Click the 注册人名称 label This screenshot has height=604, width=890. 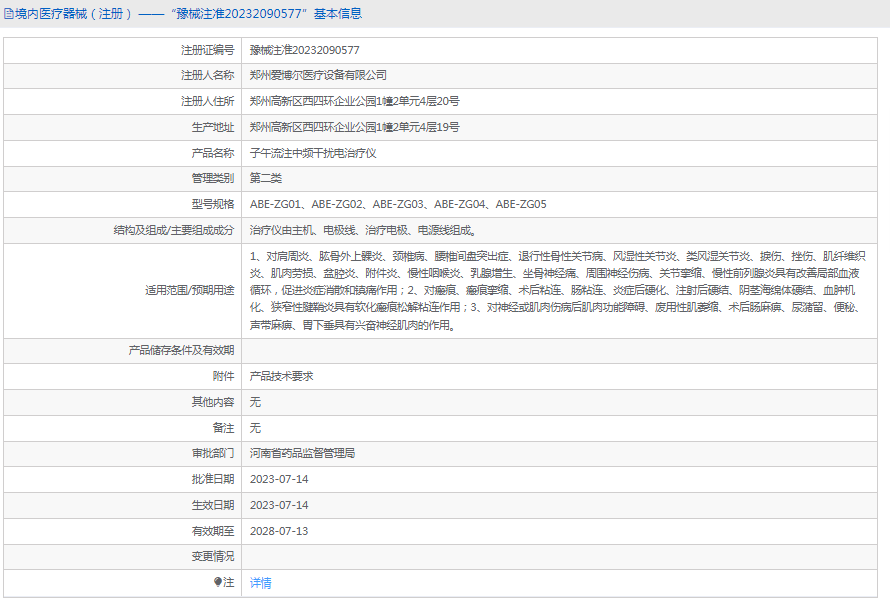(x=208, y=75)
